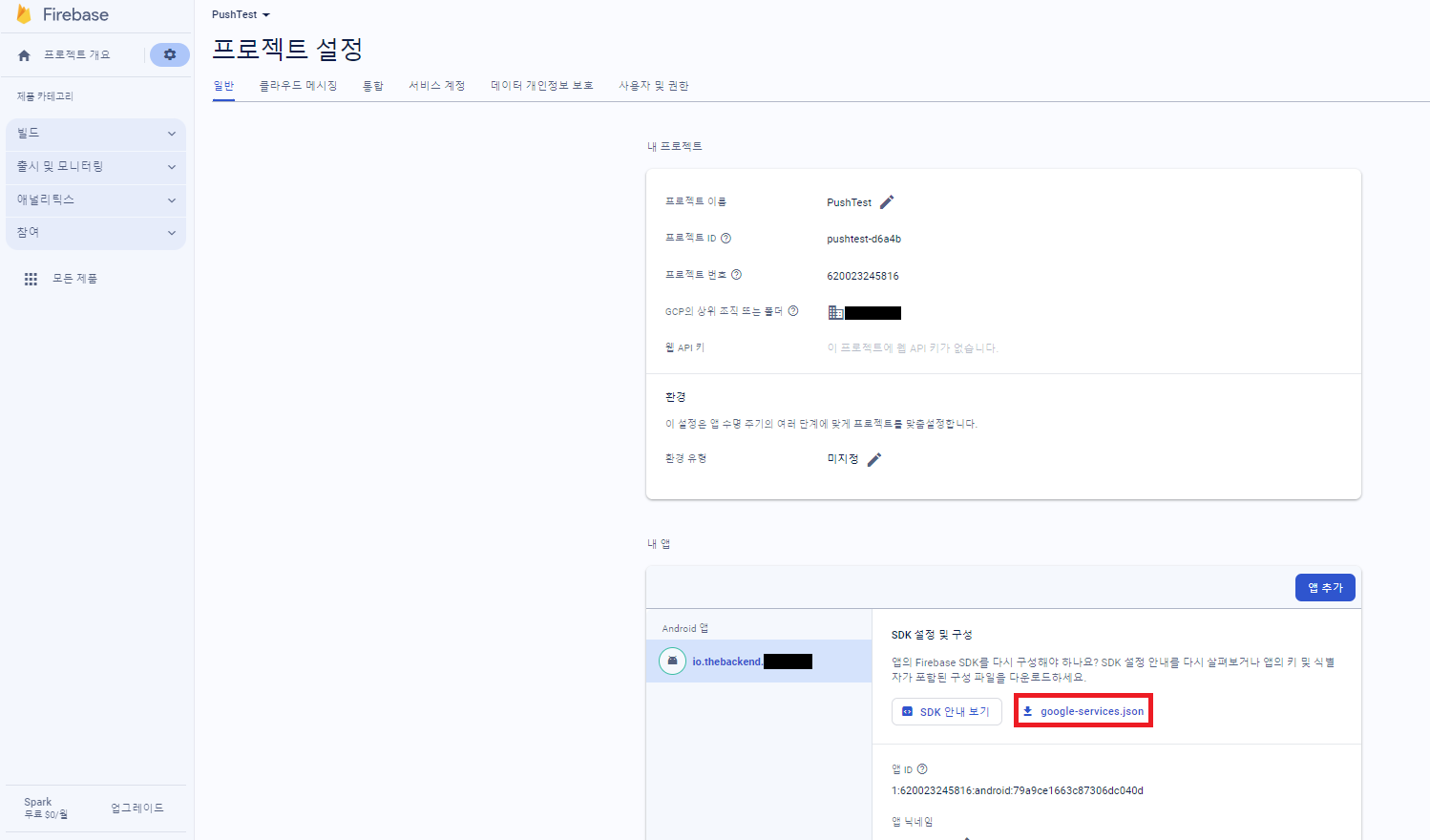This screenshot has height=840, width=1430.
Task: Click the 앱 닉네임 label
Action: point(913,822)
